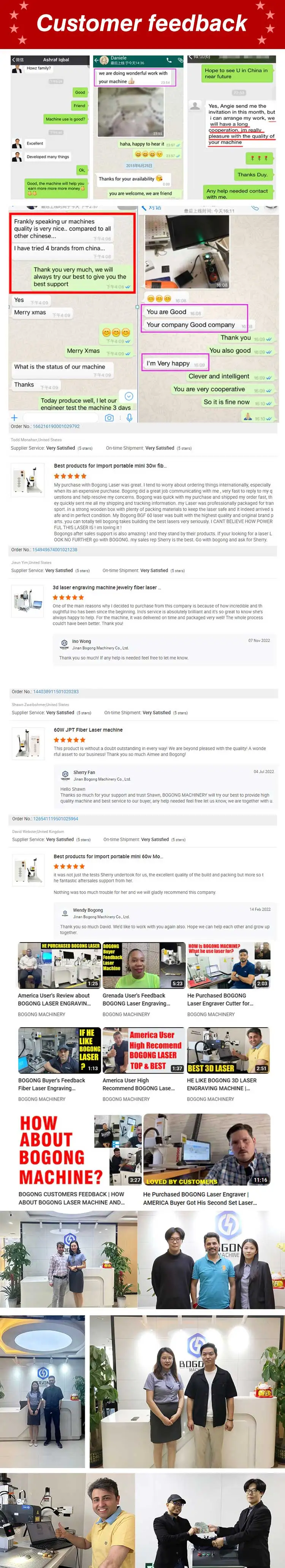Tap the microphone icon in chat bar
285x1568 pixels.
(x=129, y=418)
